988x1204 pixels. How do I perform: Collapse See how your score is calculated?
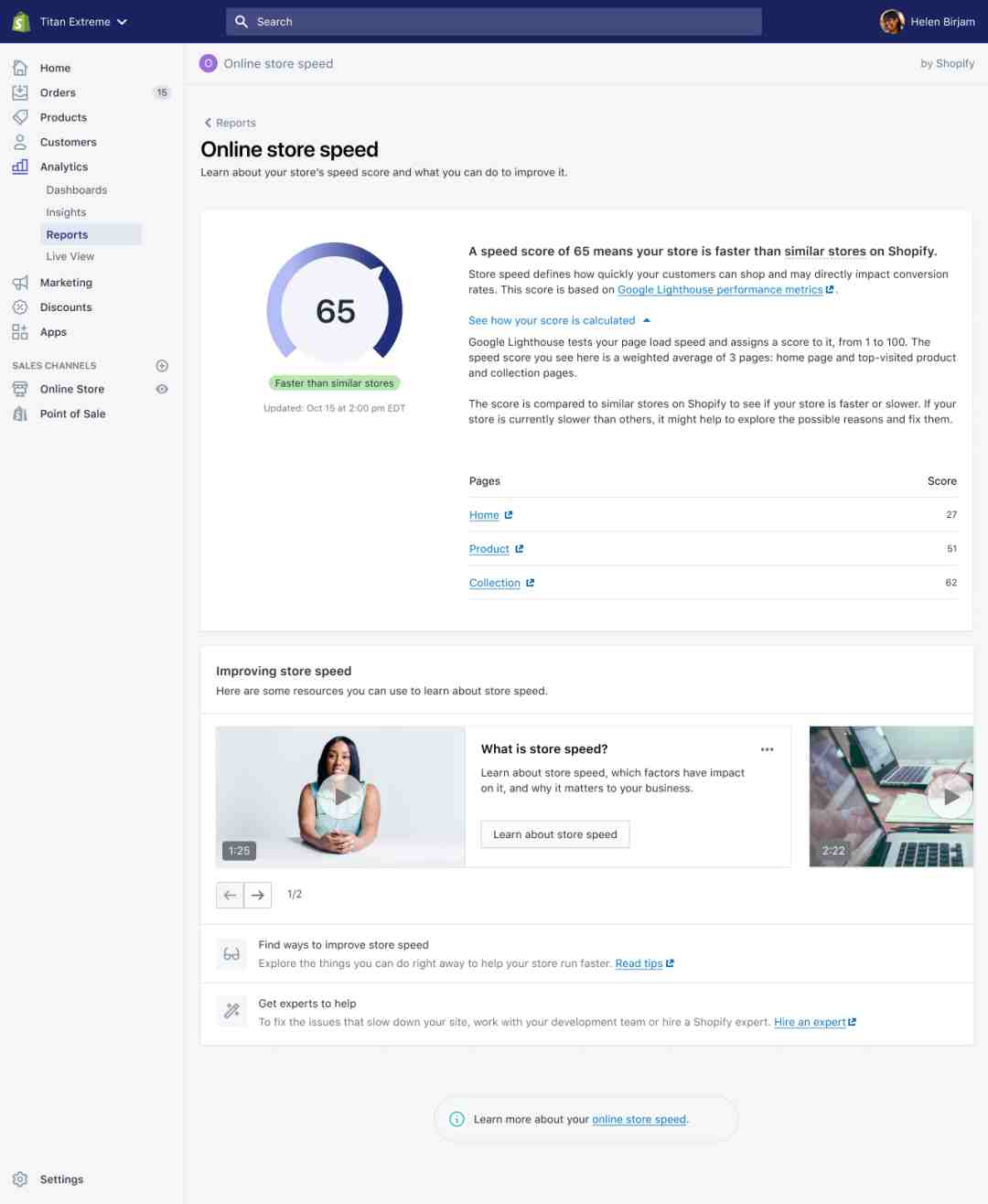click(559, 321)
